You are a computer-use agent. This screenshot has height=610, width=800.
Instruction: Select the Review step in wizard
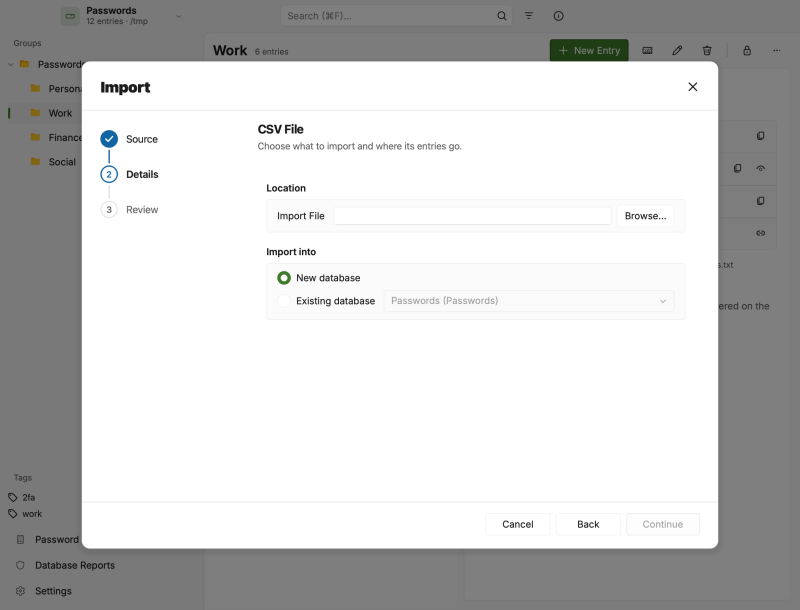click(x=129, y=210)
